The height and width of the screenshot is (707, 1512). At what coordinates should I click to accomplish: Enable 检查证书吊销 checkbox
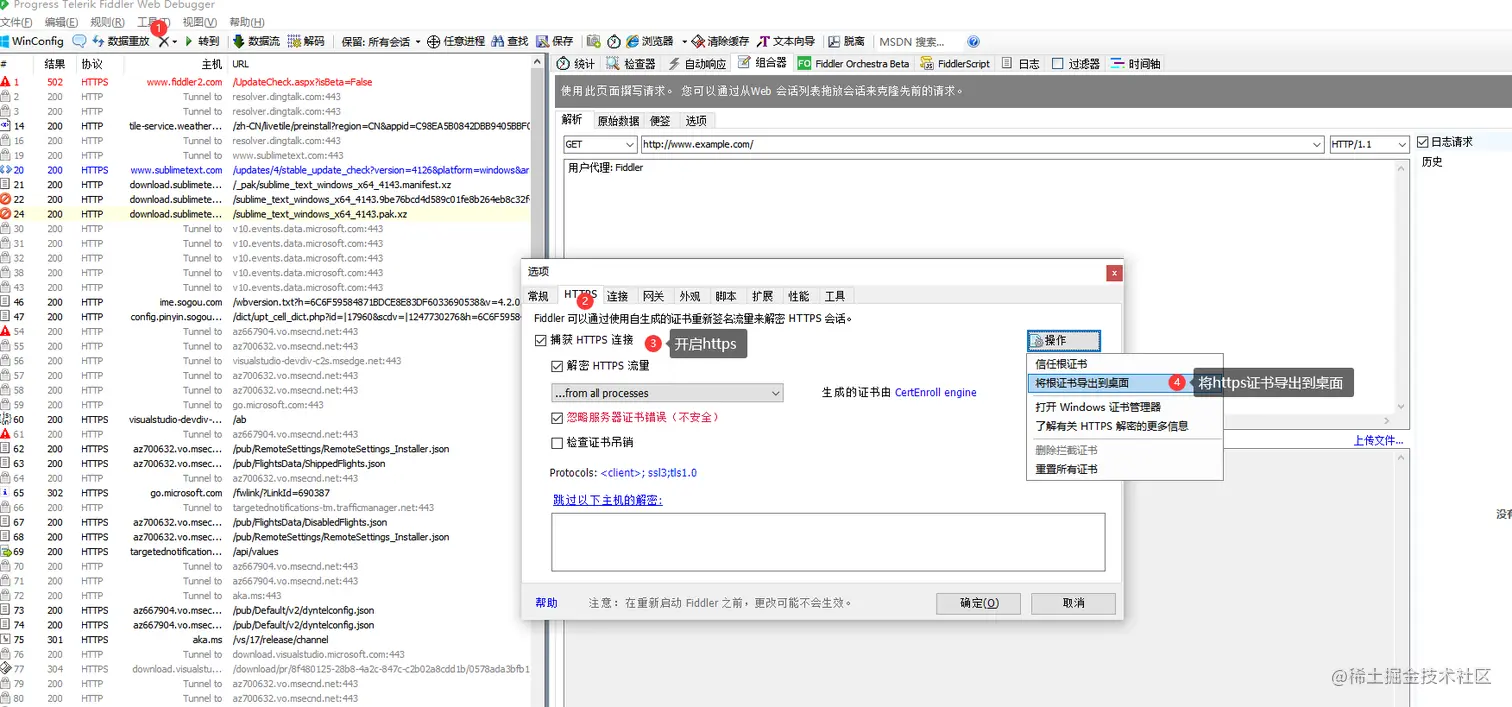[x=558, y=443]
